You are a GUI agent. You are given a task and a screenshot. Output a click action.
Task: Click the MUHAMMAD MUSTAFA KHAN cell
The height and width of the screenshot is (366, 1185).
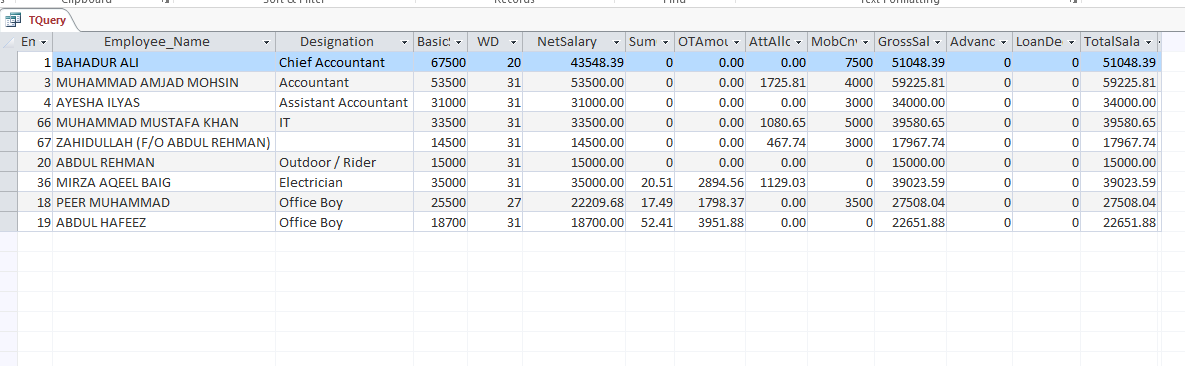point(164,122)
